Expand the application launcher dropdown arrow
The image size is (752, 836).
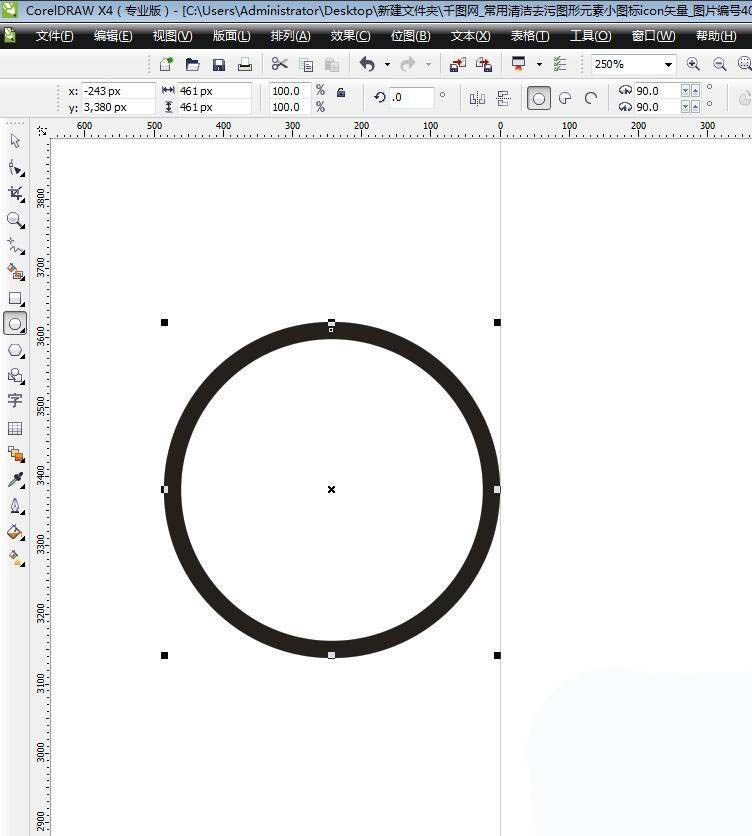click(539, 65)
